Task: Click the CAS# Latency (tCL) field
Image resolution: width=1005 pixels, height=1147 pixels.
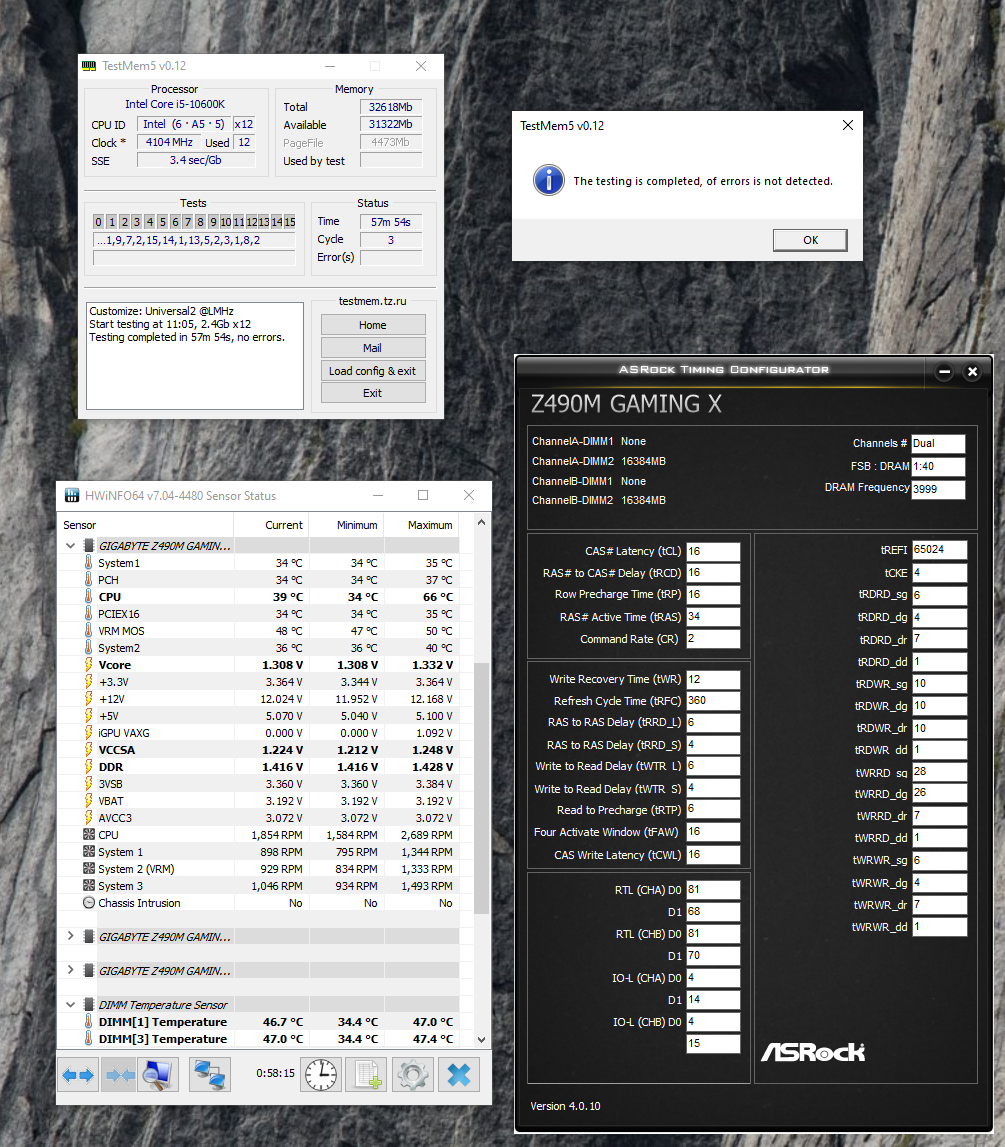Action: (713, 552)
